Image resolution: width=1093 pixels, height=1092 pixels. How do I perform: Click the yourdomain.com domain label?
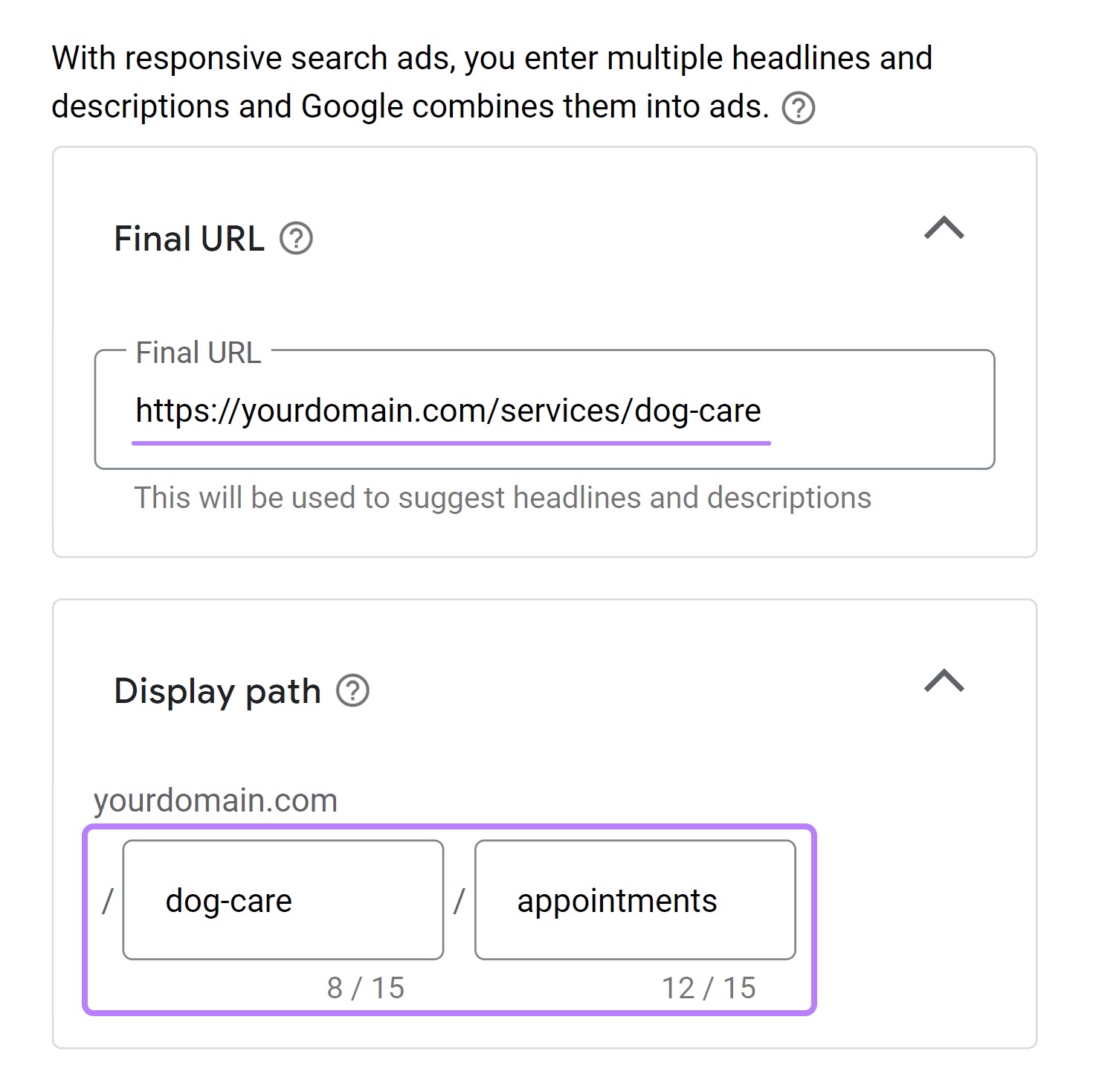[214, 800]
